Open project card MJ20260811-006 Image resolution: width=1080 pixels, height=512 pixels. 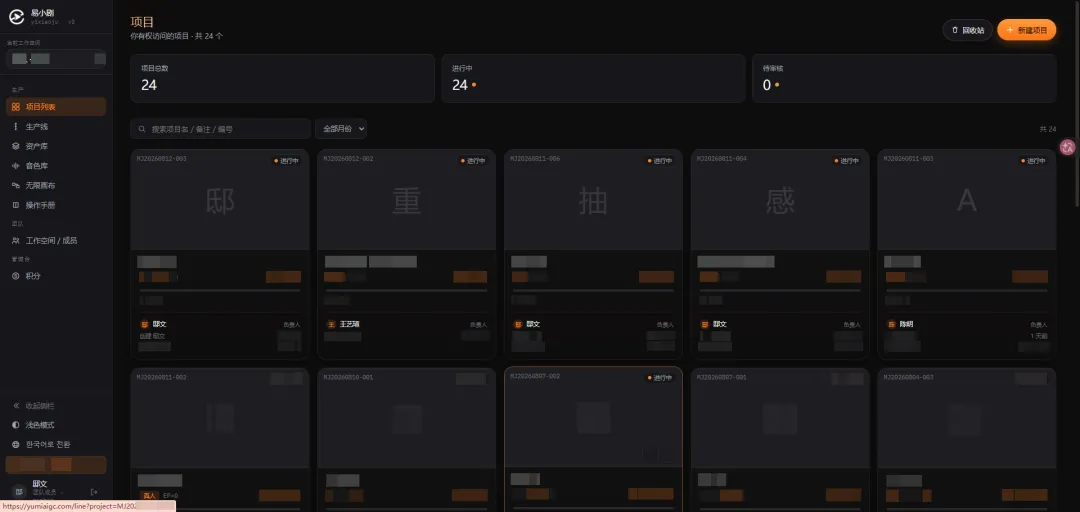[x=593, y=254]
